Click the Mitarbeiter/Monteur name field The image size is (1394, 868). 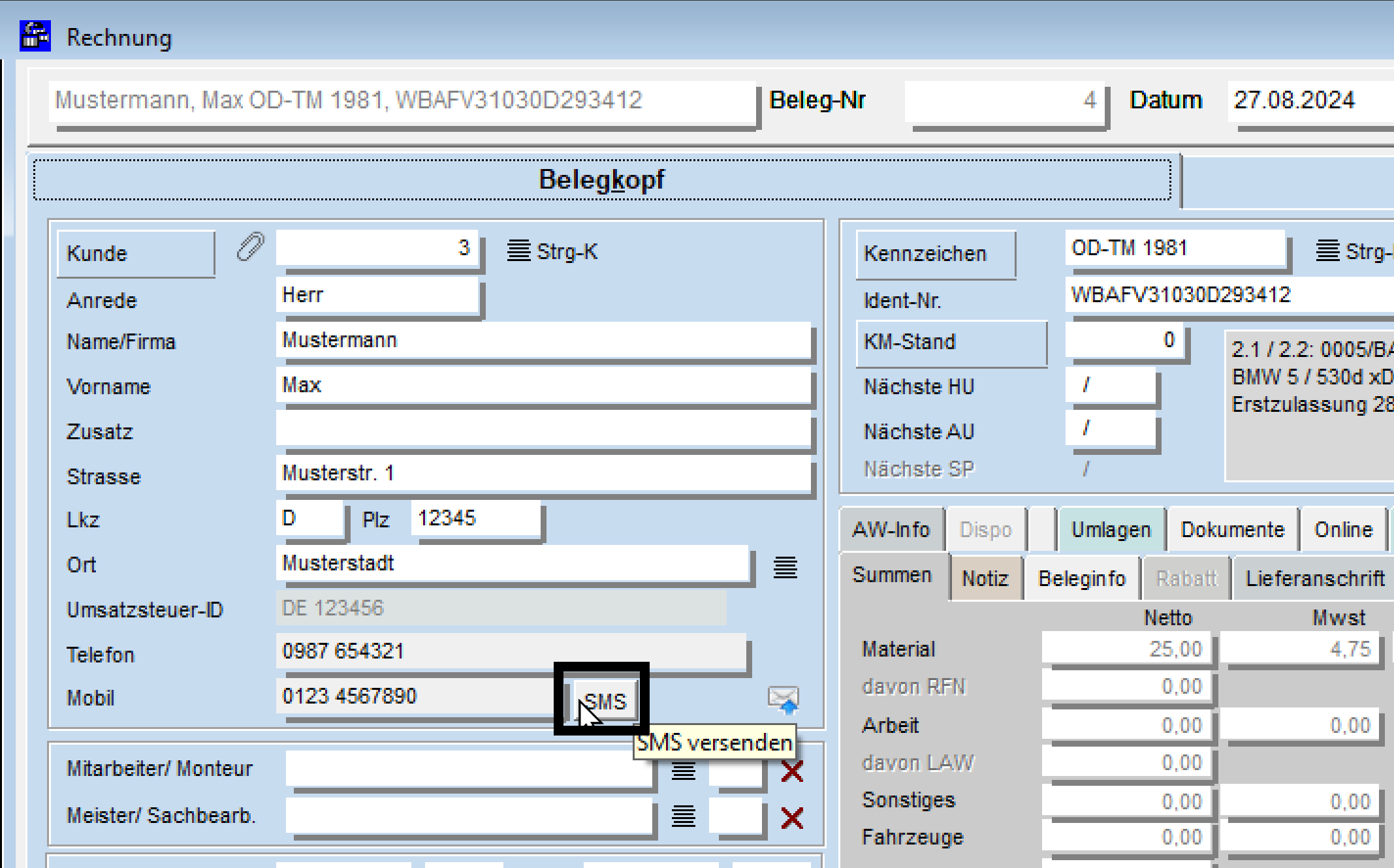coord(469,767)
